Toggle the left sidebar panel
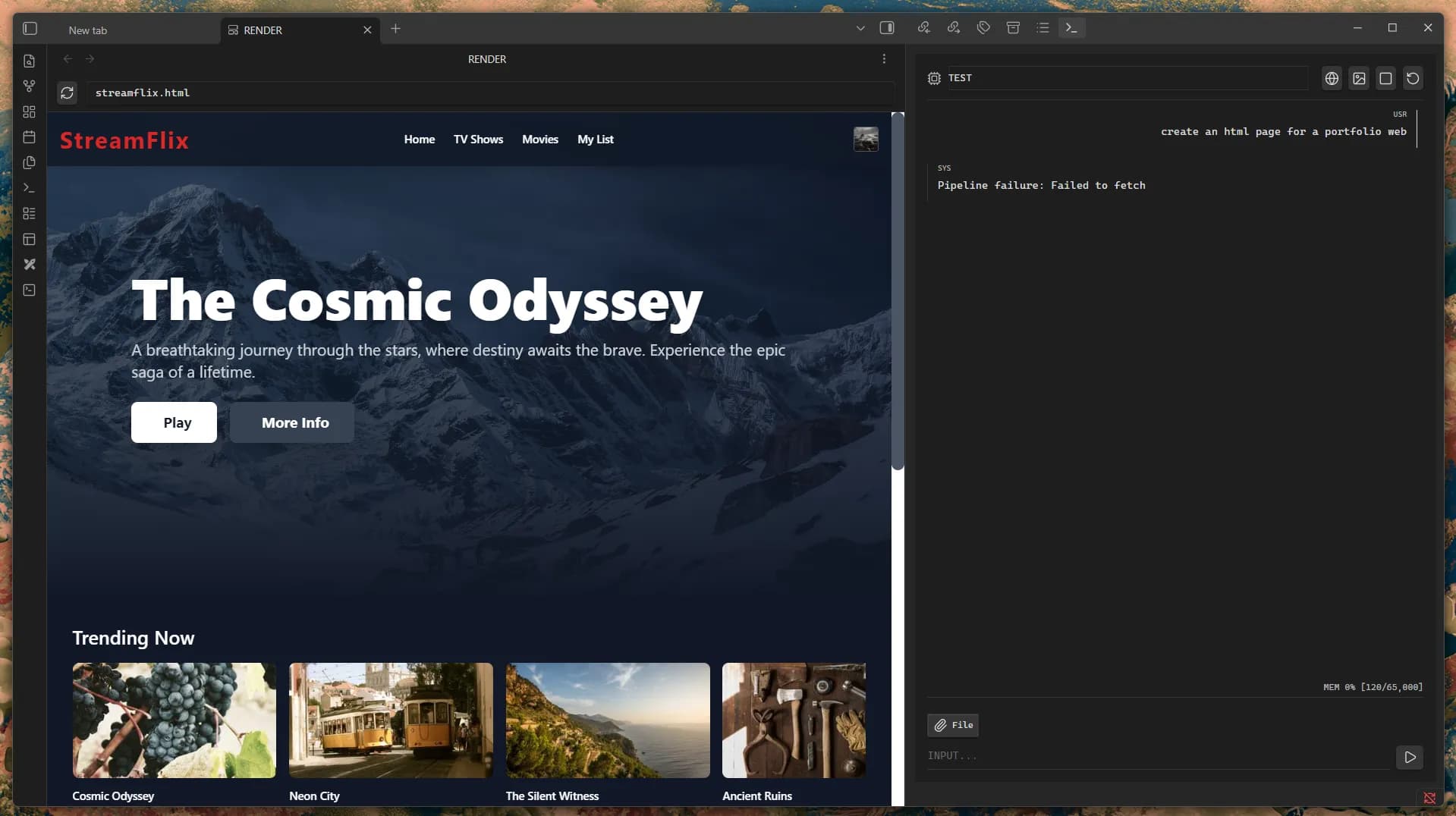This screenshot has height=816, width=1456. point(30,29)
